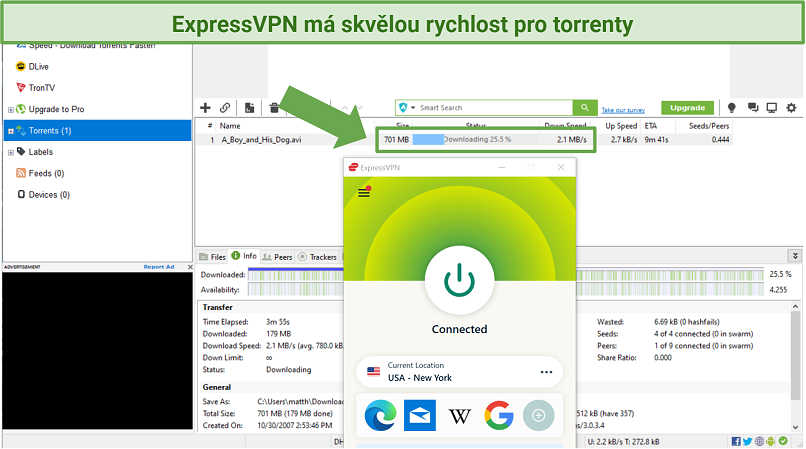The width and height of the screenshot is (806, 449).
Task: Select the A_Boy_and_His_Dog.avi torrent row
Action: coord(464,139)
